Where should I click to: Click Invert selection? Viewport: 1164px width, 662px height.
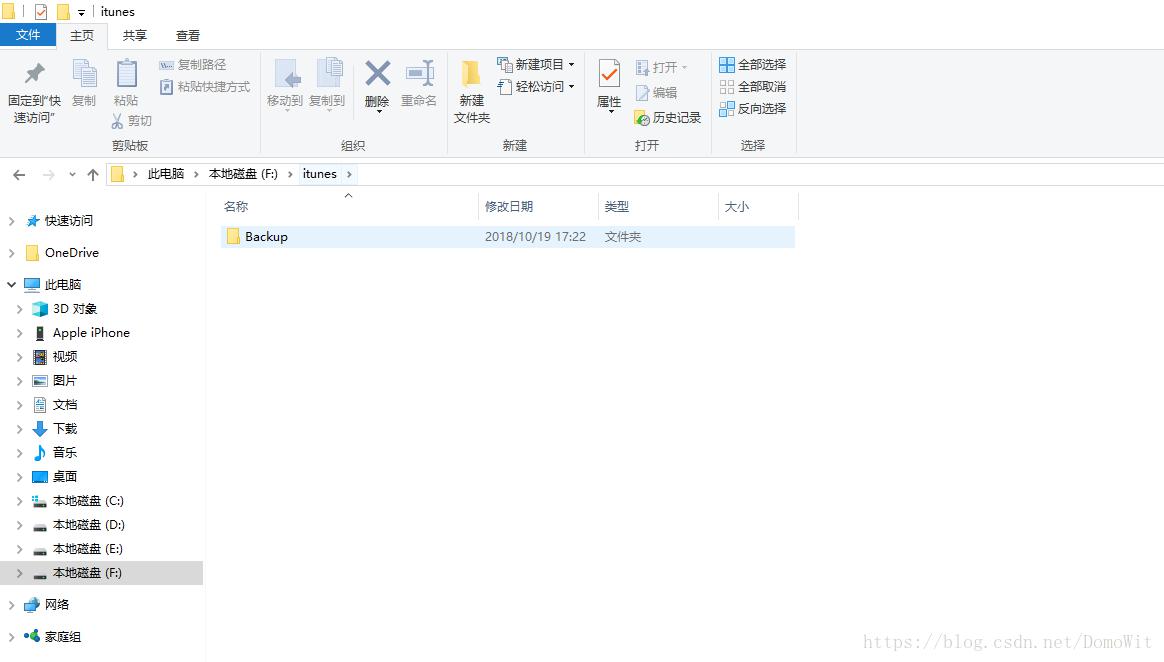pyautogui.click(x=753, y=108)
